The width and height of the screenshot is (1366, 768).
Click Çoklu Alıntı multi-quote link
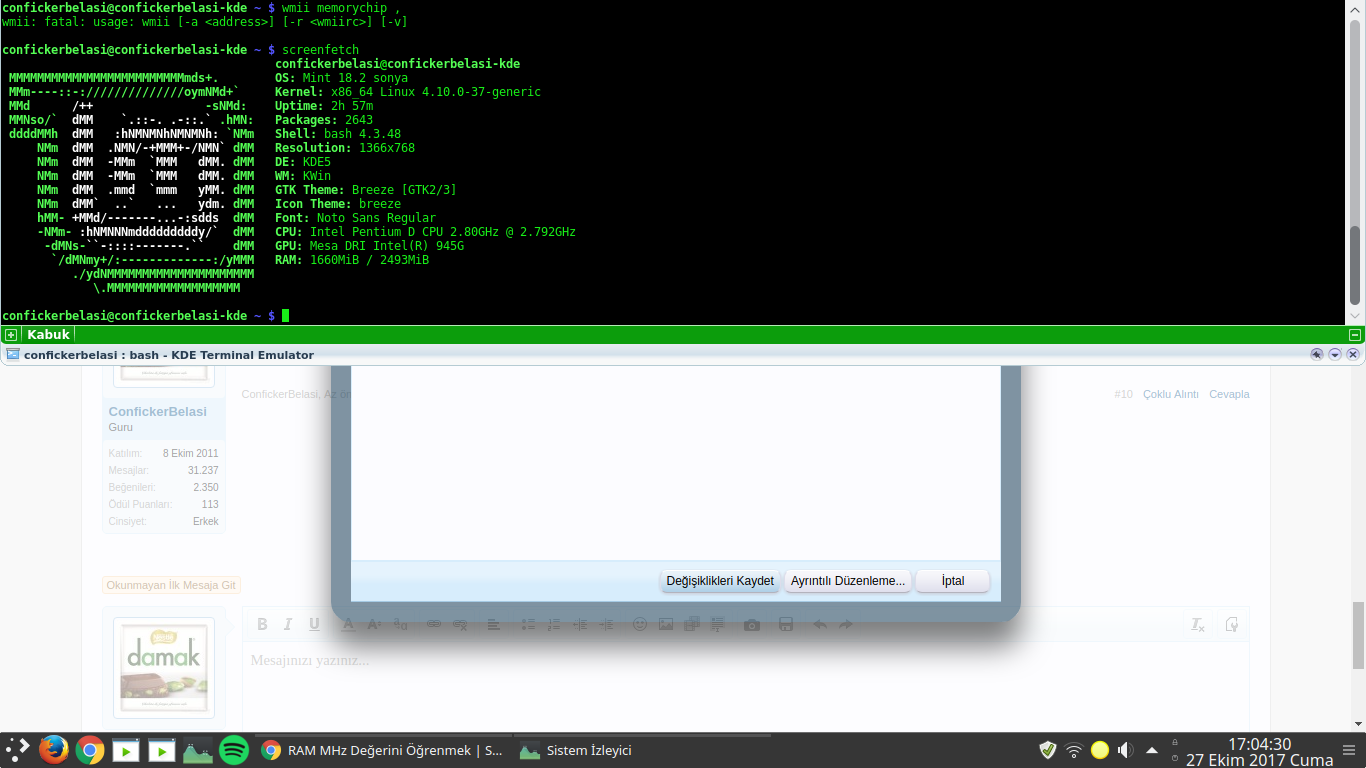1171,394
